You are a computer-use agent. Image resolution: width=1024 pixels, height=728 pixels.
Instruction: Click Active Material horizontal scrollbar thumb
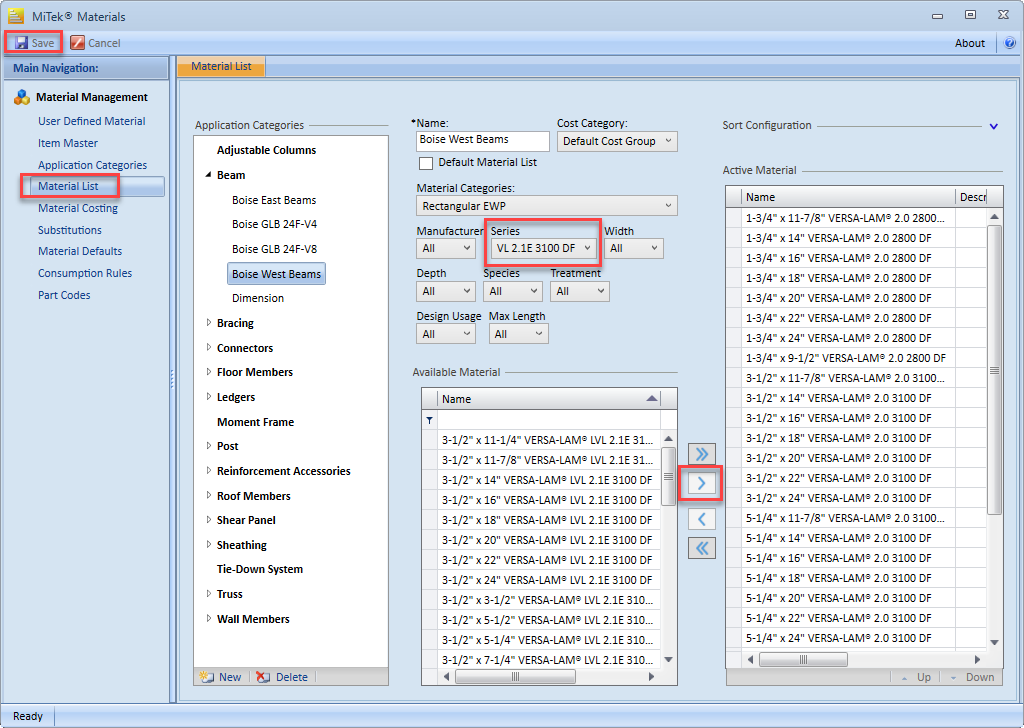pos(803,659)
